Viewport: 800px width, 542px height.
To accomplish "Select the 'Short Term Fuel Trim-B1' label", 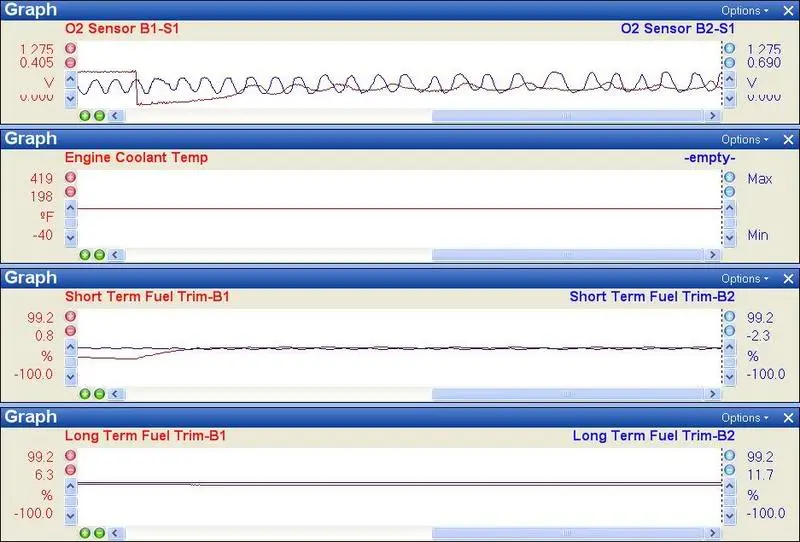I will pos(147,297).
